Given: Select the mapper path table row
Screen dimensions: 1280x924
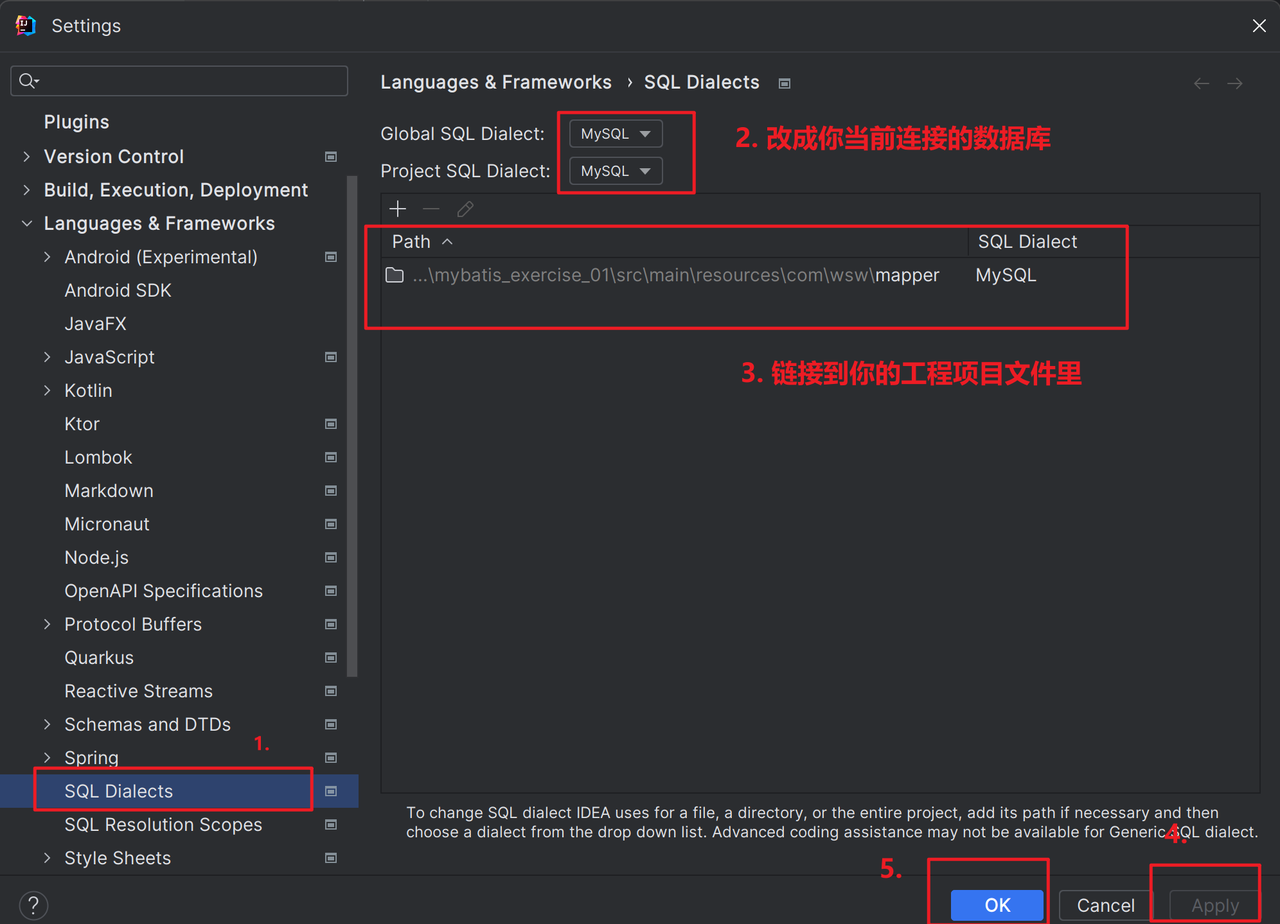Looking at the screenshot, I should click(x=820, y=275).
